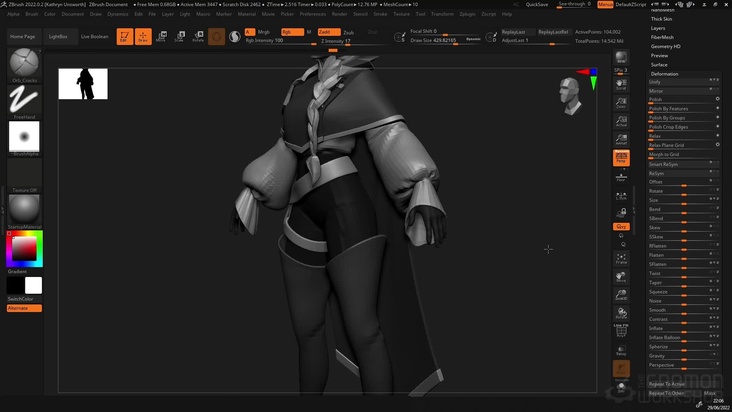The image size is (732, 412).
Task: Click the sculptris S-shaped circular icon
Action: coord(235,36)
